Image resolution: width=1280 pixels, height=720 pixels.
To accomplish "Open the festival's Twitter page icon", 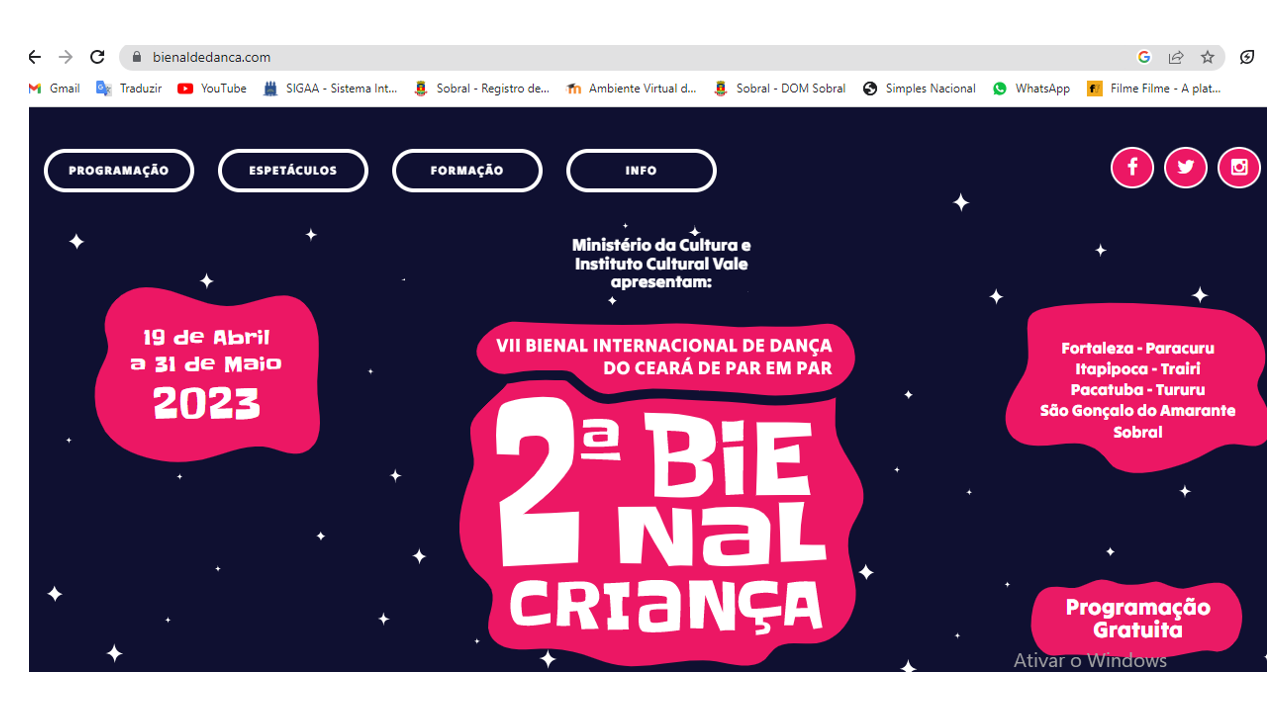I will 1185,167.
